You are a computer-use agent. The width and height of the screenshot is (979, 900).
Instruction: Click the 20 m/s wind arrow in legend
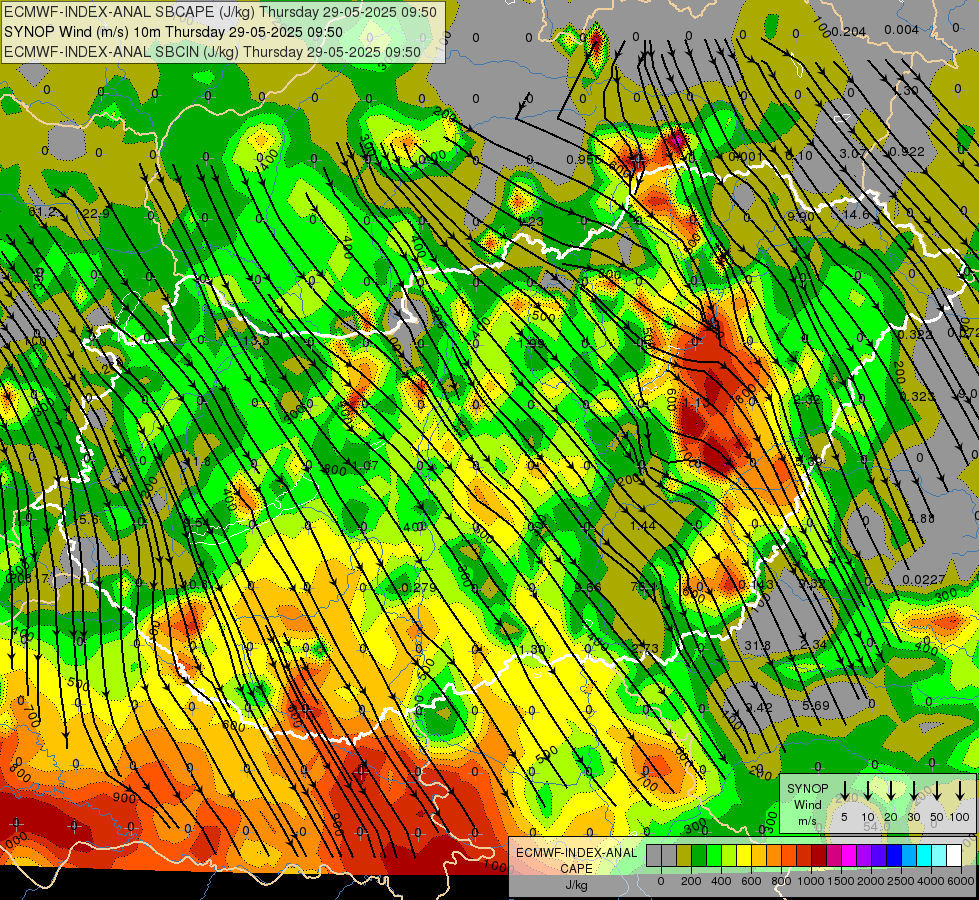(890, 791)
